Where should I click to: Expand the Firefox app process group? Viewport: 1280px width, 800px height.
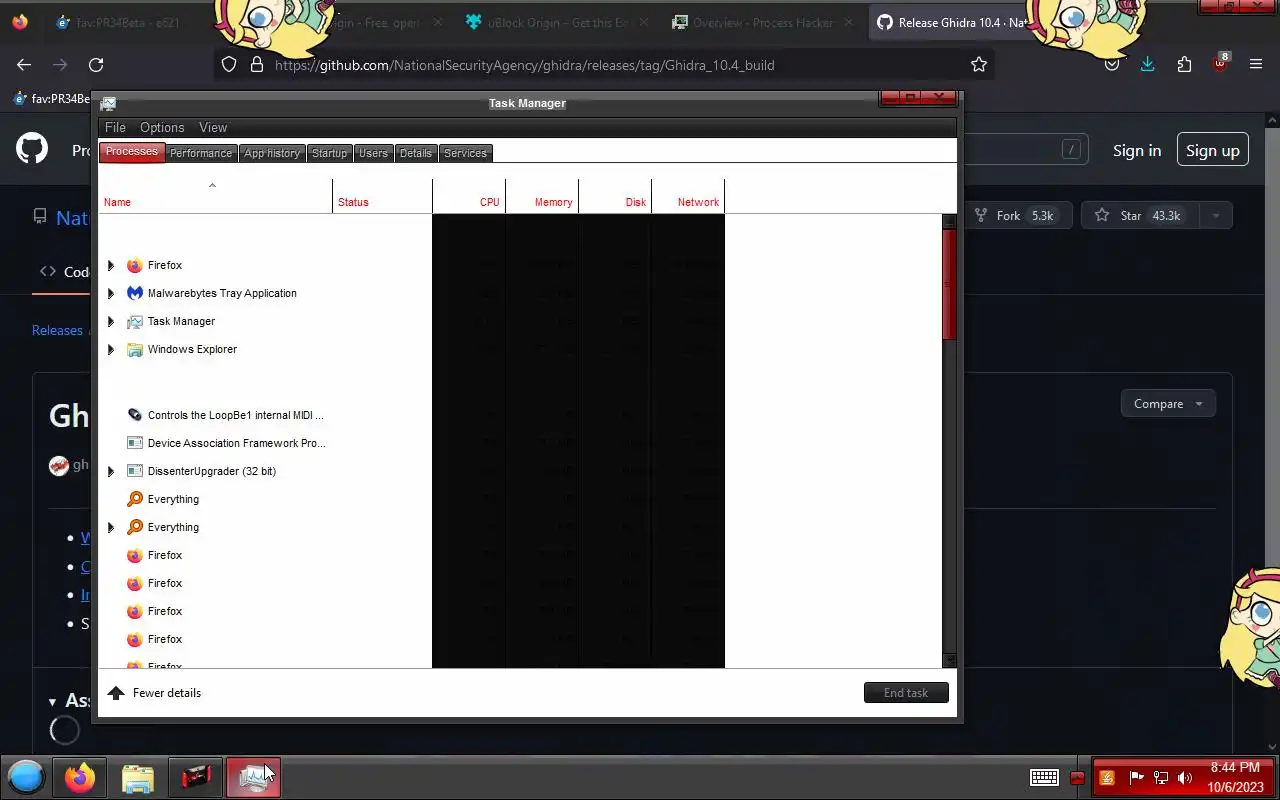(111, 265)
